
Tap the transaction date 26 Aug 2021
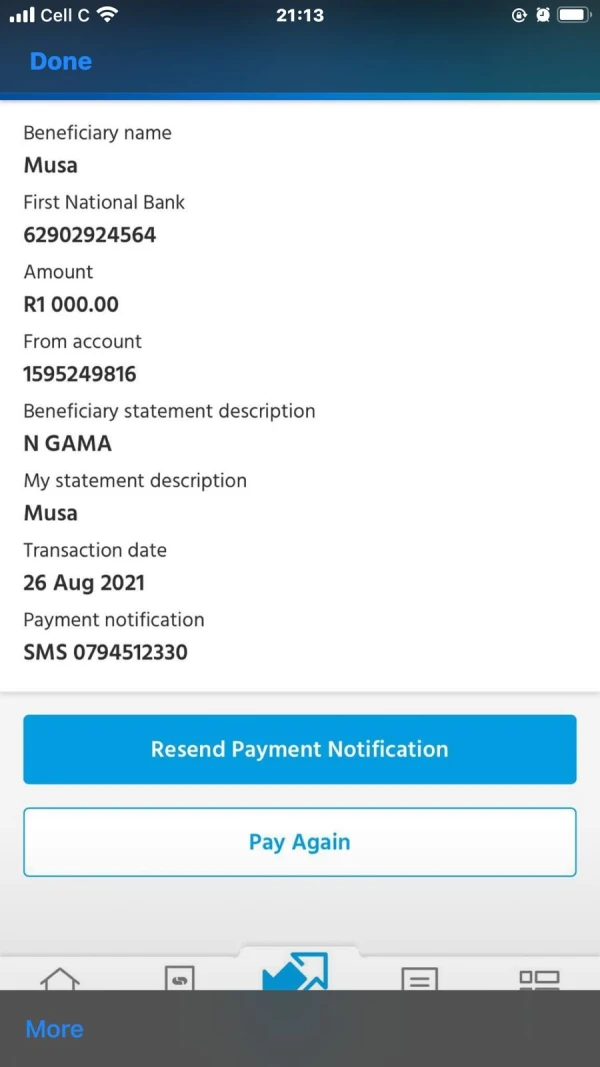(84, 582)
